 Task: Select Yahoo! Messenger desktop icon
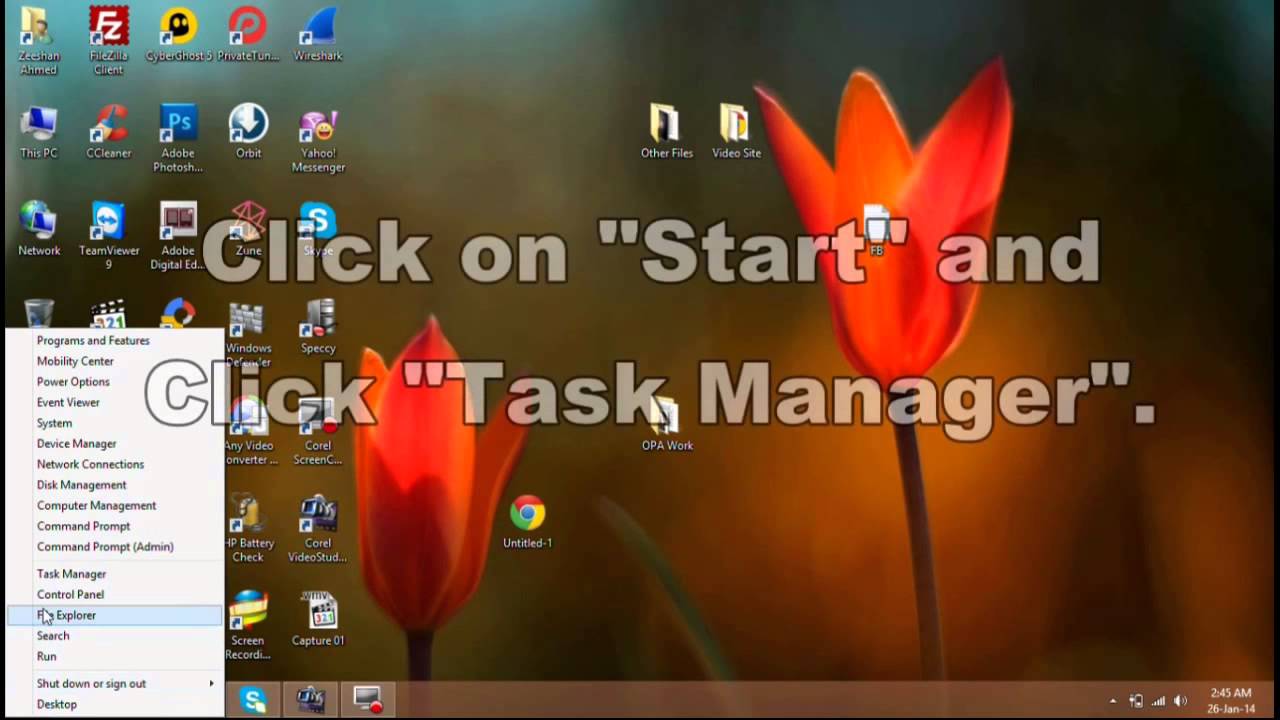[x=318, y=138]
